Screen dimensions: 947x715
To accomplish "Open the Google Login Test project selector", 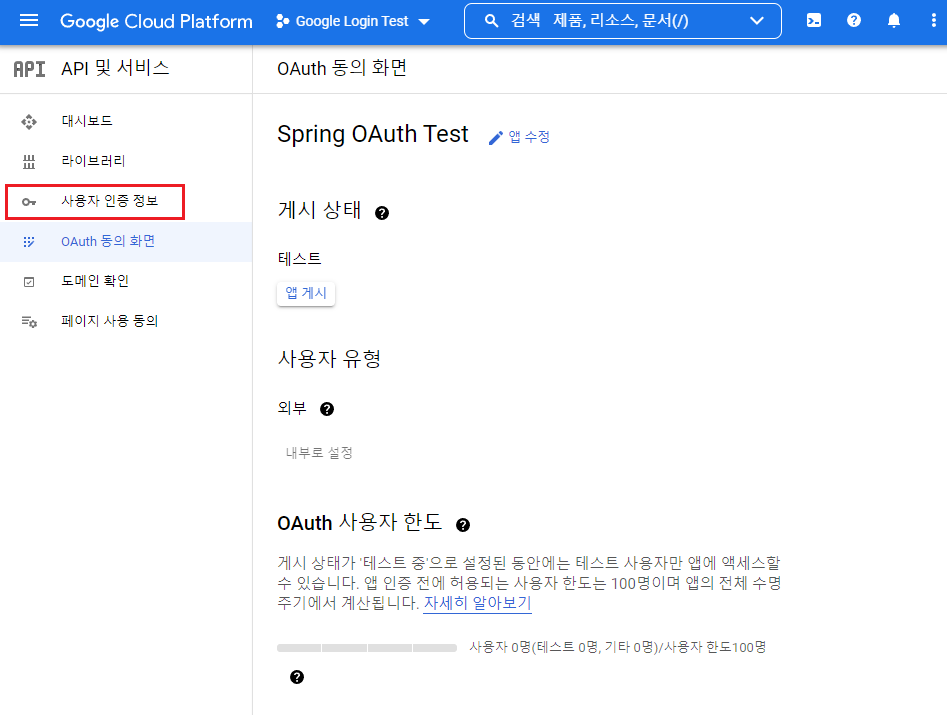I will tap(353, 21).
